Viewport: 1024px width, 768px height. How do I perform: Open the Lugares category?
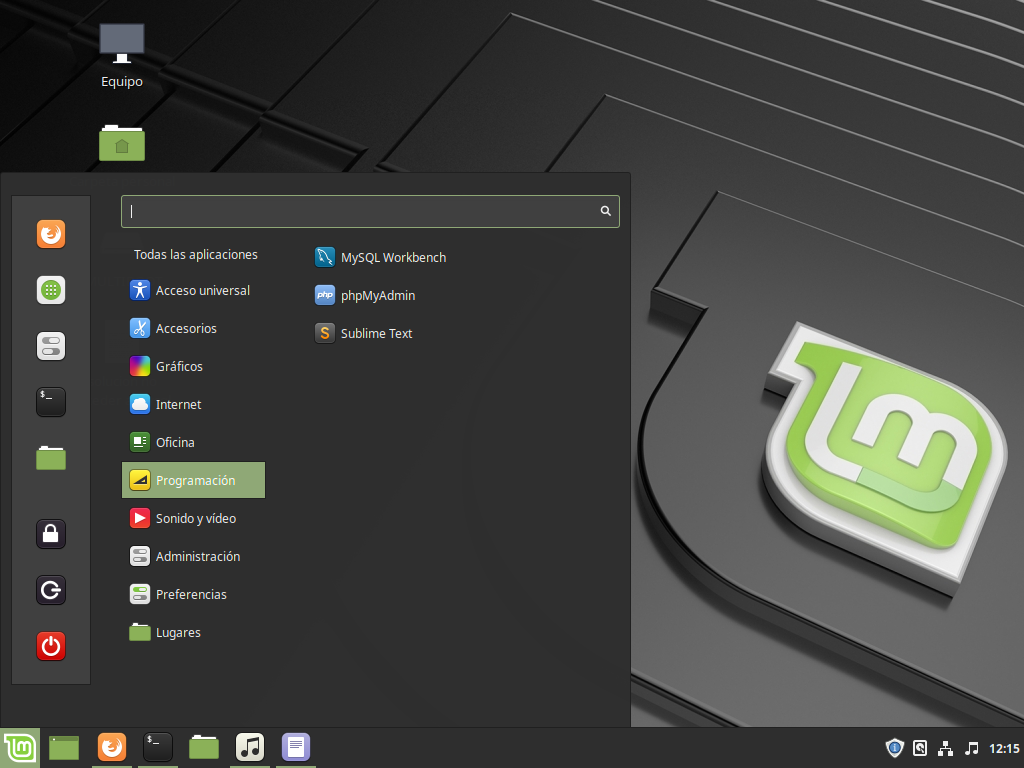[x=193, y=632]
